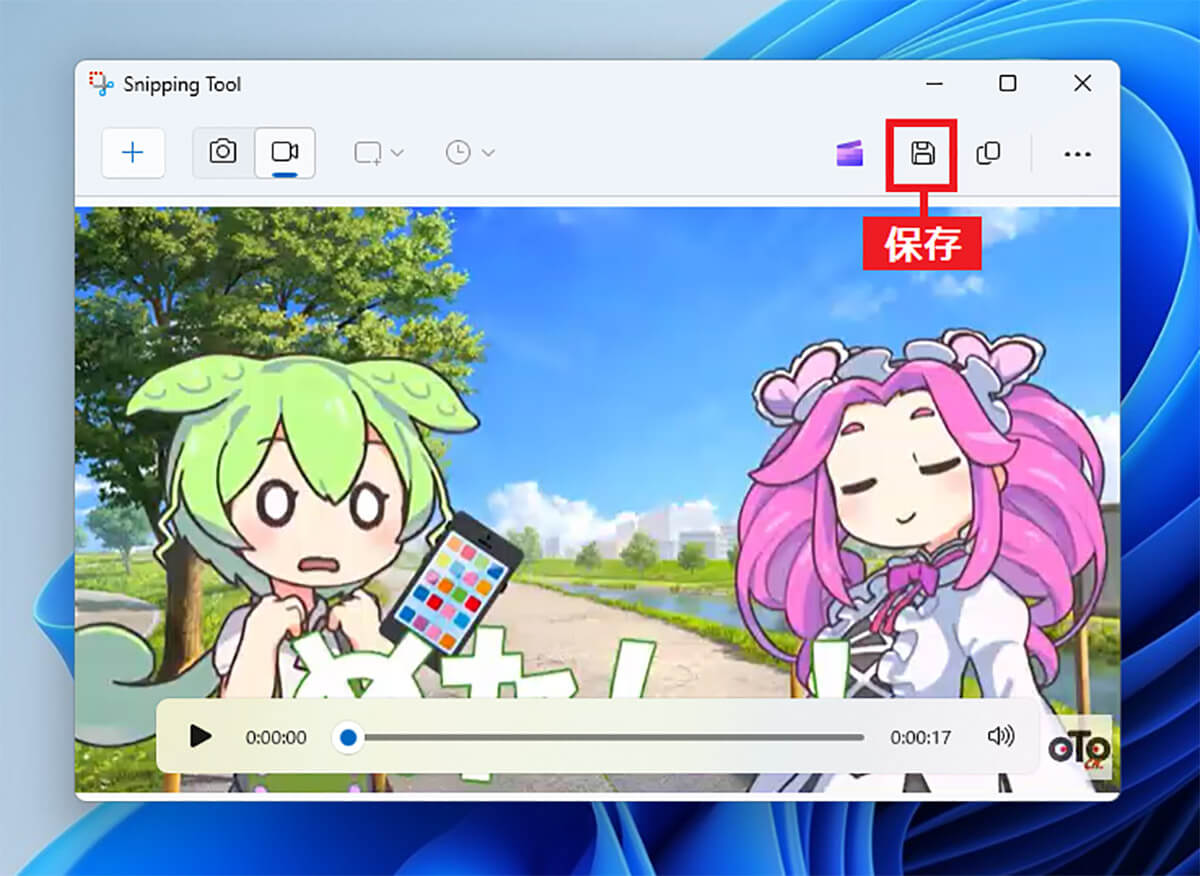The height and width of the screenshot is (876, 1200).
Task: Switch to screenshot Snip mode camera icon
Action: point(223,152)
